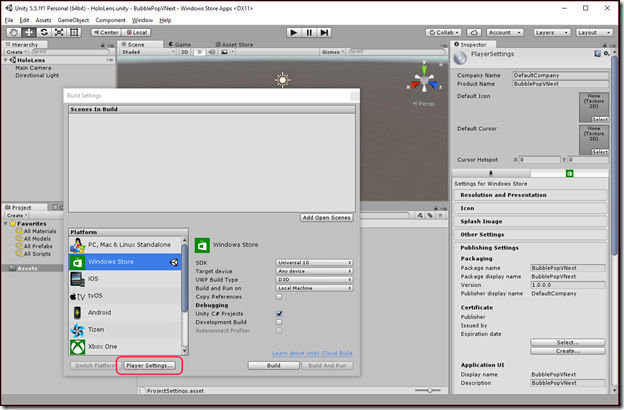Open Learn about Unity Cloud Build link
This screenshot has height=410, width=624.
(312, 353)
